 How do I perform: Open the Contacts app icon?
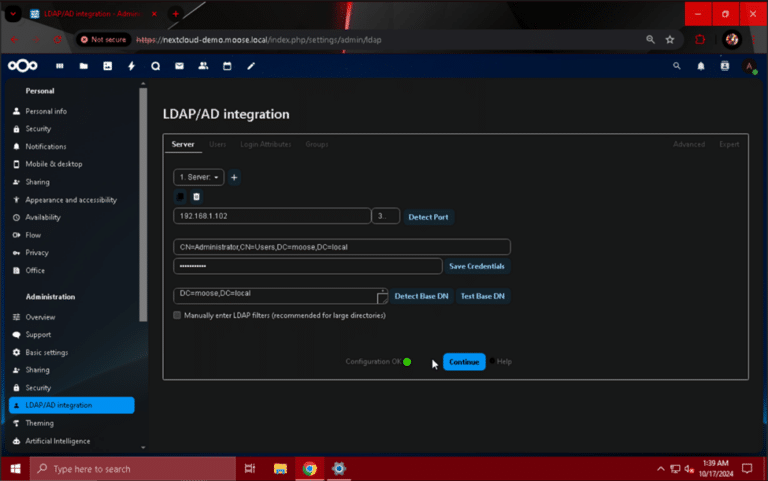click(x=203, y=66)
